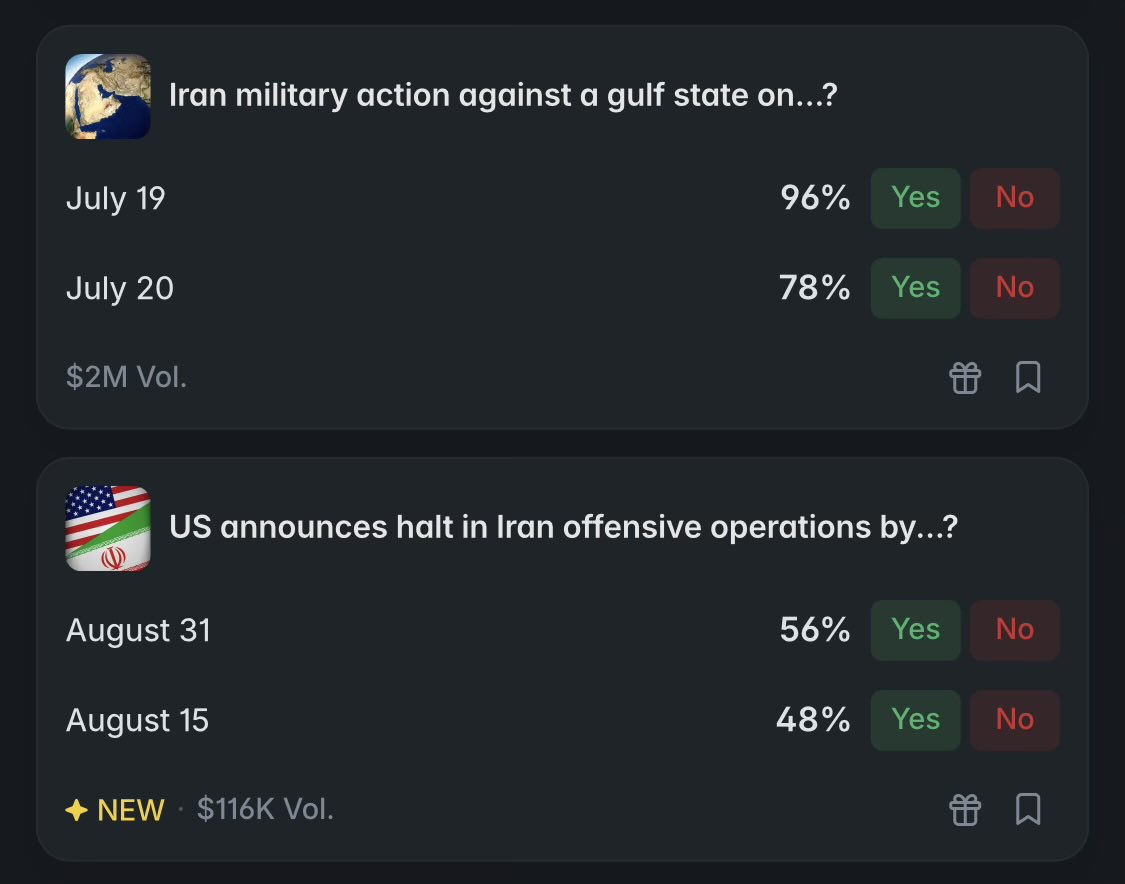Select the August 31 outcome row label
Viewport: 1125px width, 884px height.
coord(138,631)
